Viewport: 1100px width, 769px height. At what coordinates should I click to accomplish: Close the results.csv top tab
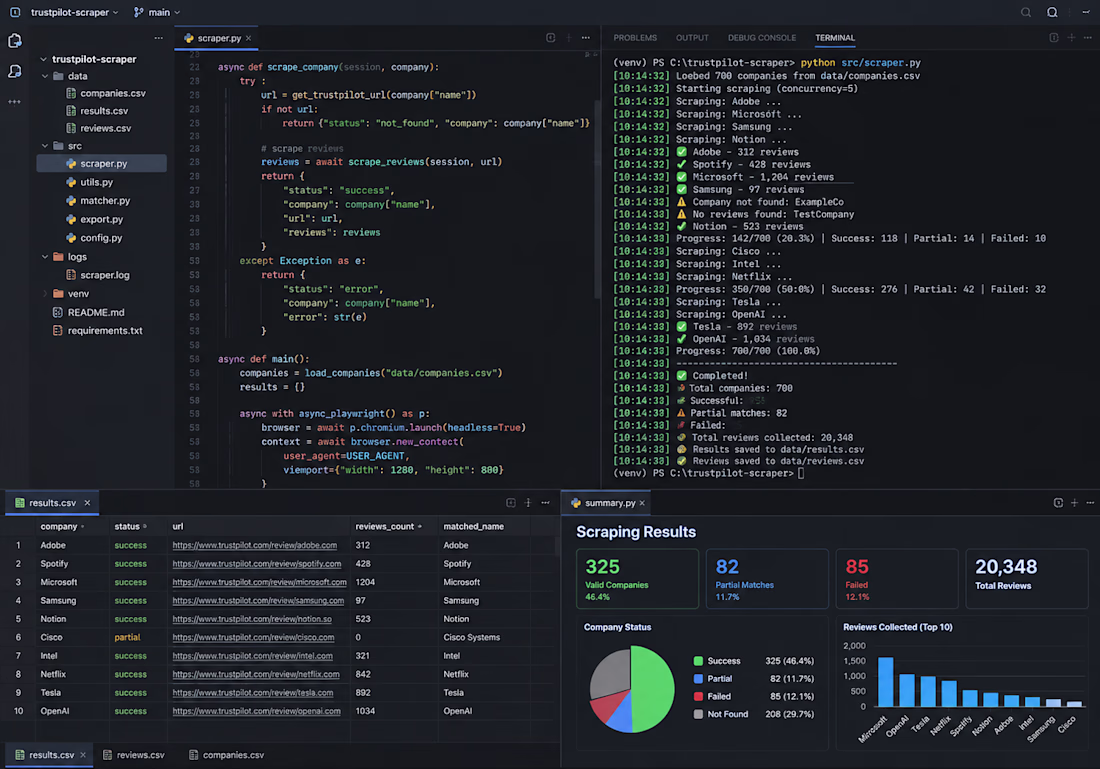[87, 503]
